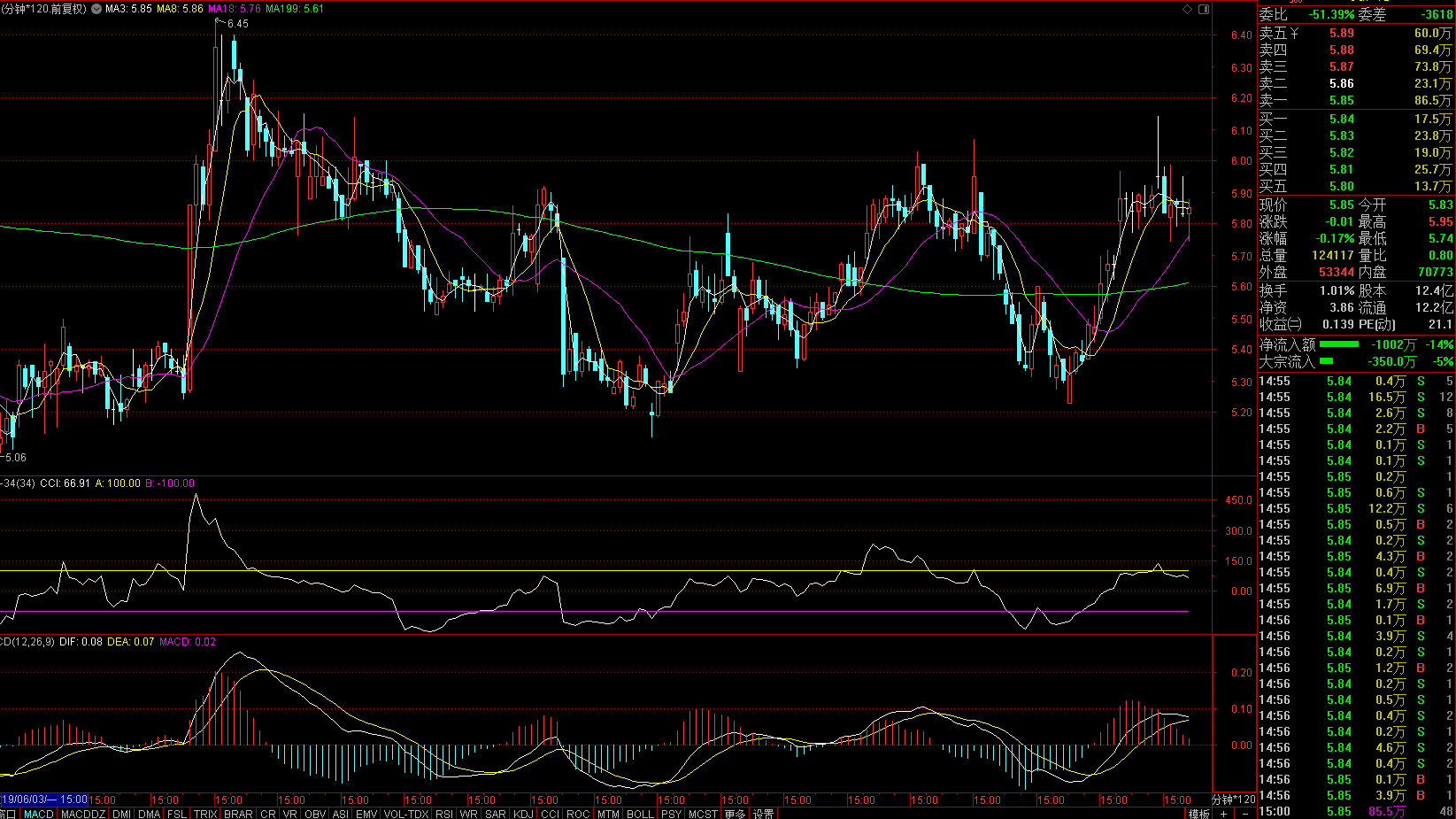Click the minus button next to 模板
Screen dimensions: 1456x819
[x=1244, y=814]
